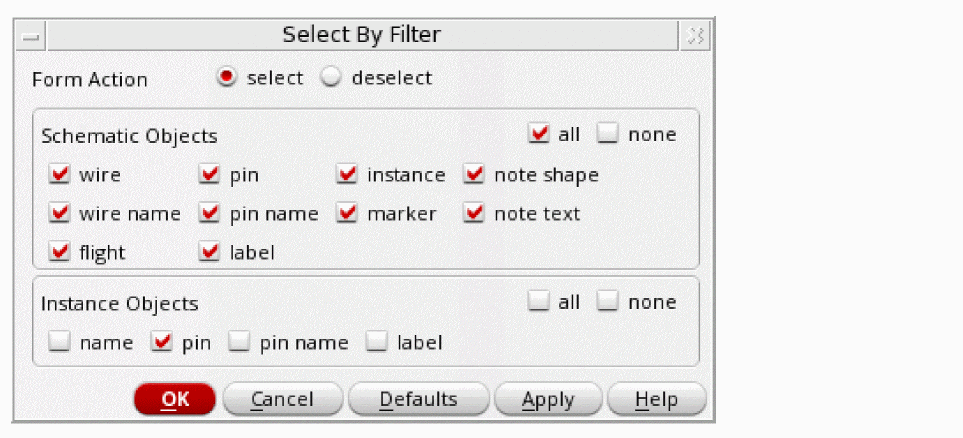Check Instance Objects 'all' checkbox
This screenshot has width=963, height=438.
(x=540, y=301)
